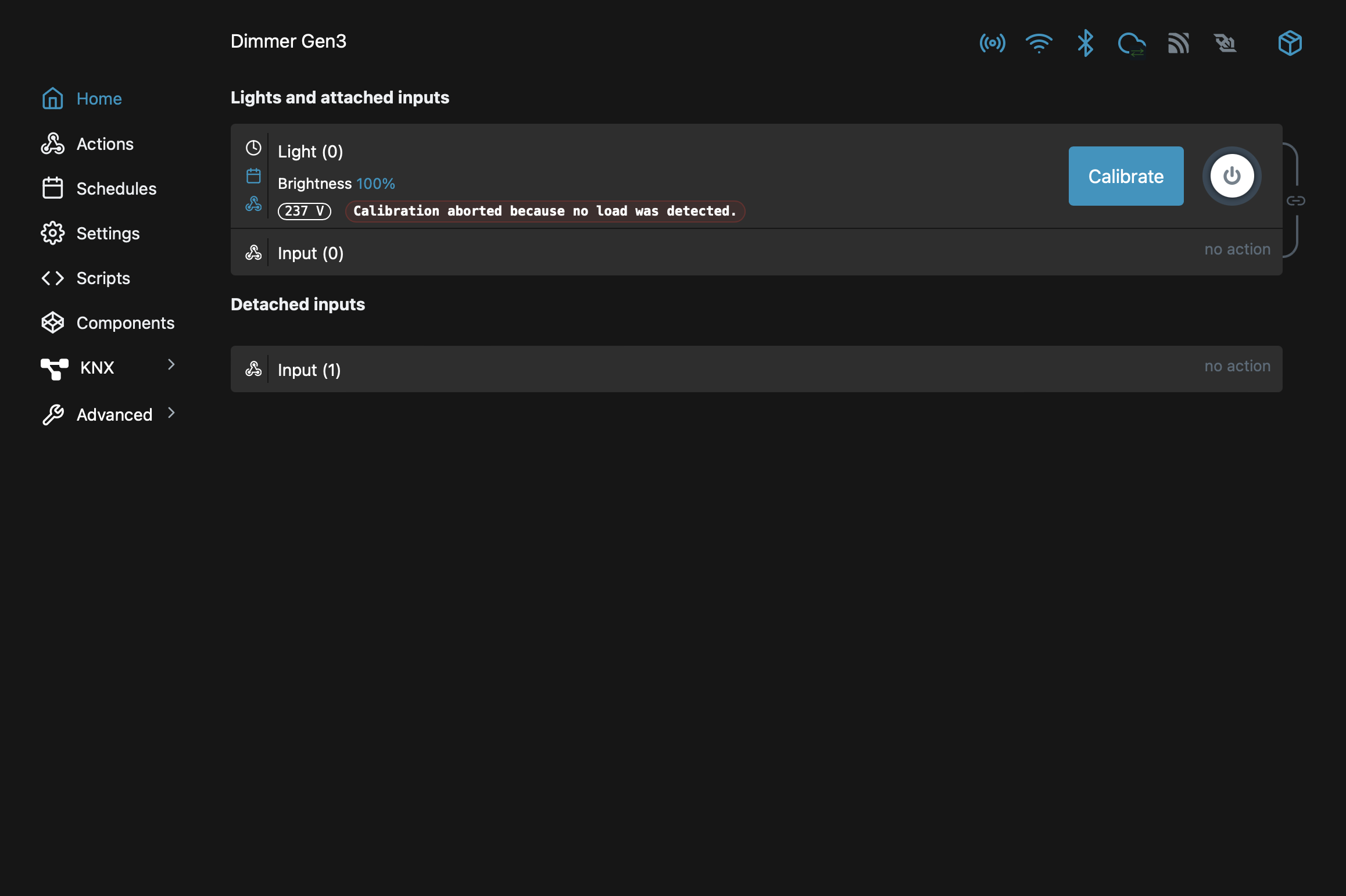This screenshot has height=896, width=1346.
Task: Click the 237 V voltage badge
Action: click(x=304, y=211)
